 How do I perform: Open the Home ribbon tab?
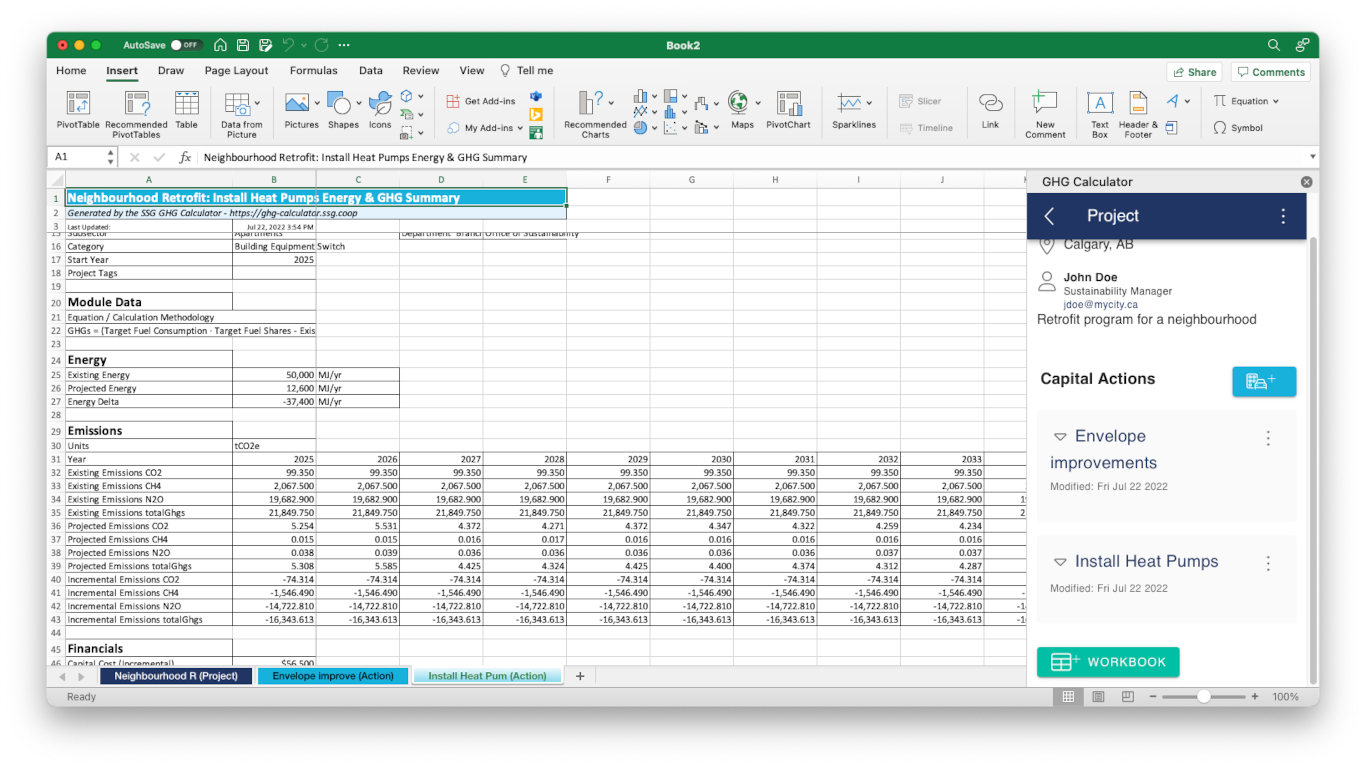[71, 71]
